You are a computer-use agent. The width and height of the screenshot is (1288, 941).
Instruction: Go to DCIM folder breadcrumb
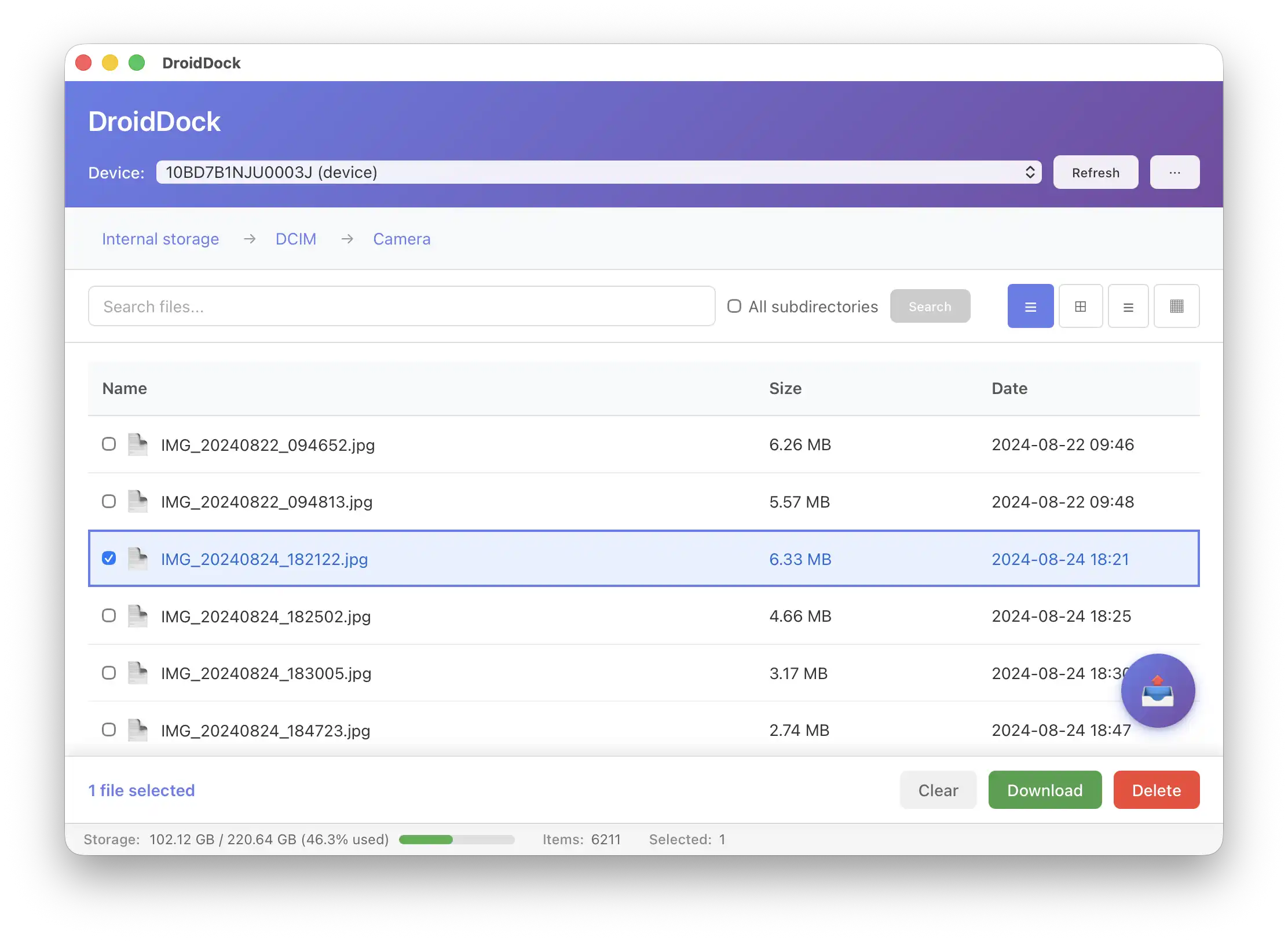[295, 239]
